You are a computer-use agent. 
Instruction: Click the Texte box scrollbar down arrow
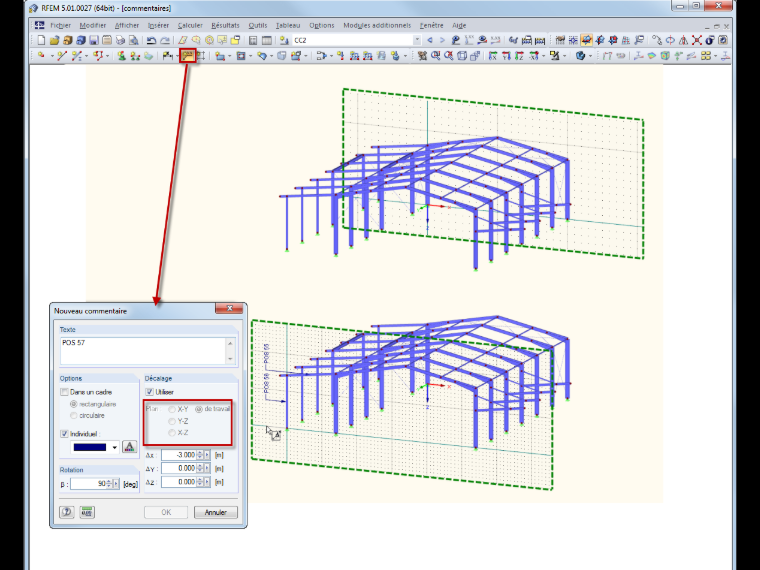pyautogui.click(x=230, y=359)
